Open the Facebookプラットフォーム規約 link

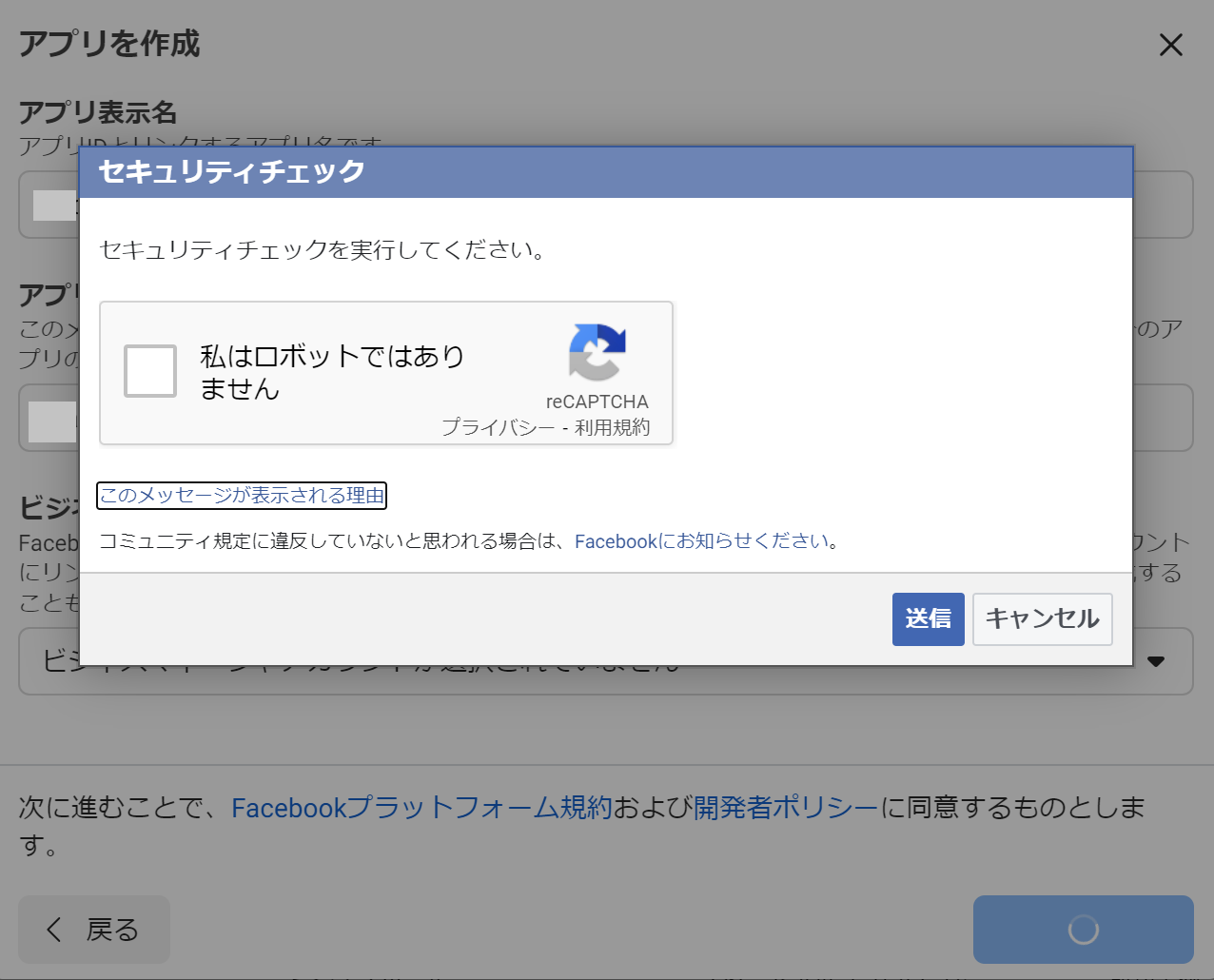421,808
